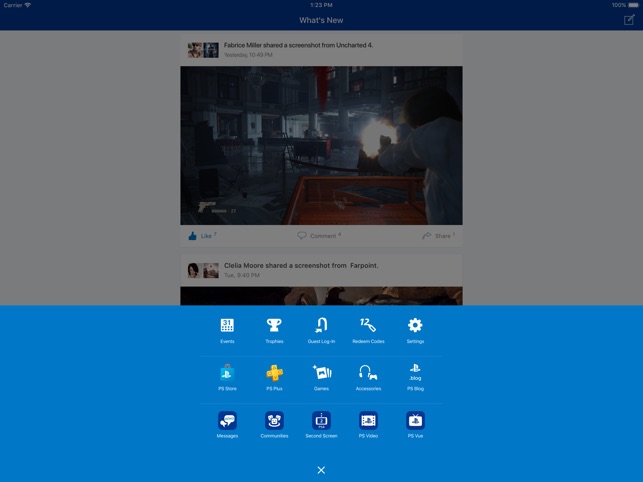Tap the Wi-Fi icon in status bar
Image resolution: width=643 pixels, height=482 pixels.
point(28,5)
